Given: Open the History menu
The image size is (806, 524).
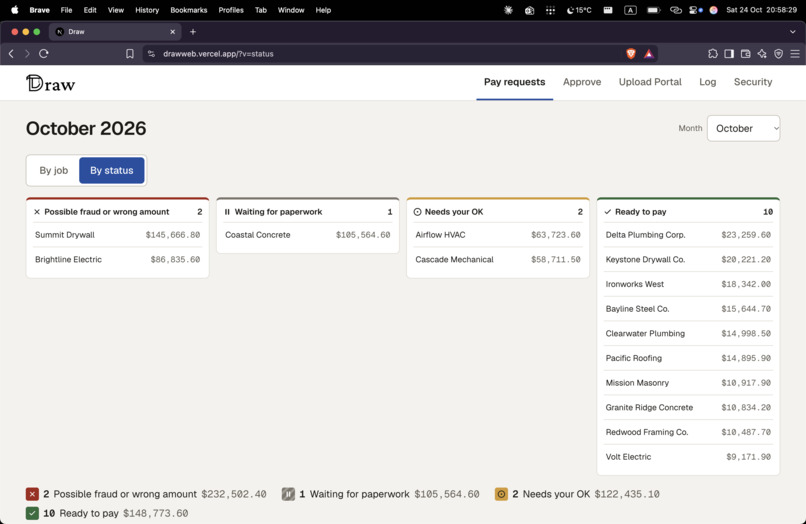Looking at the screenshot, I should 147,10.
